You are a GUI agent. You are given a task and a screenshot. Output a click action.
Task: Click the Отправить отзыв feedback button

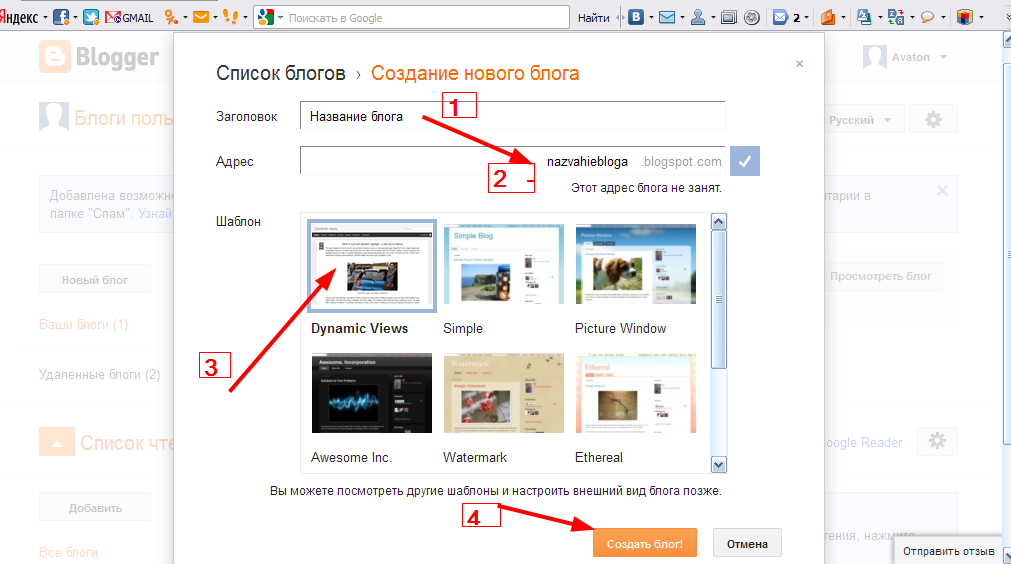(x=948, y=551)
